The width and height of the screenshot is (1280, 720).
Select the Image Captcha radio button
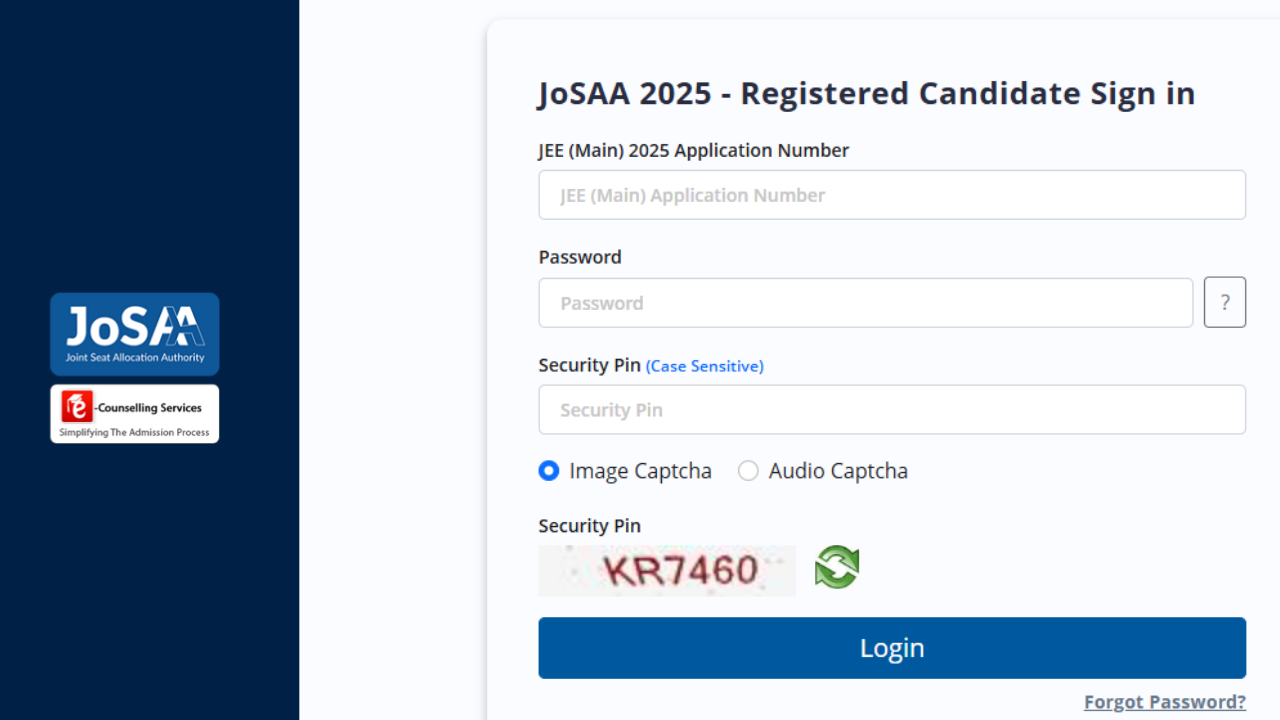pos(549,471)
